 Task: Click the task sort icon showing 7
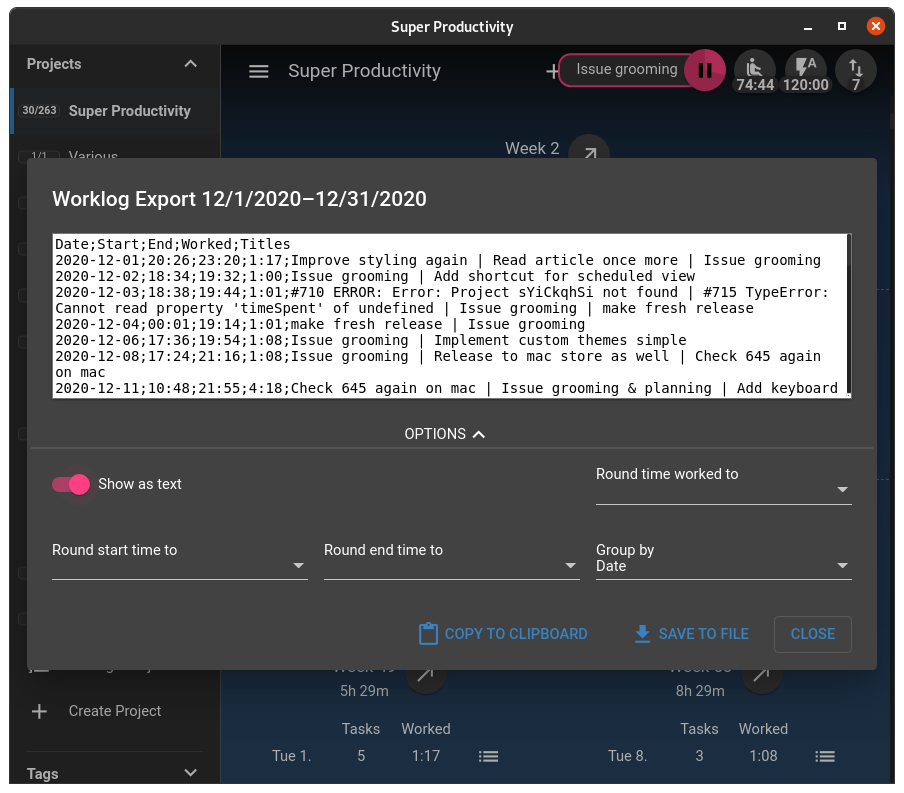point(855,70)
